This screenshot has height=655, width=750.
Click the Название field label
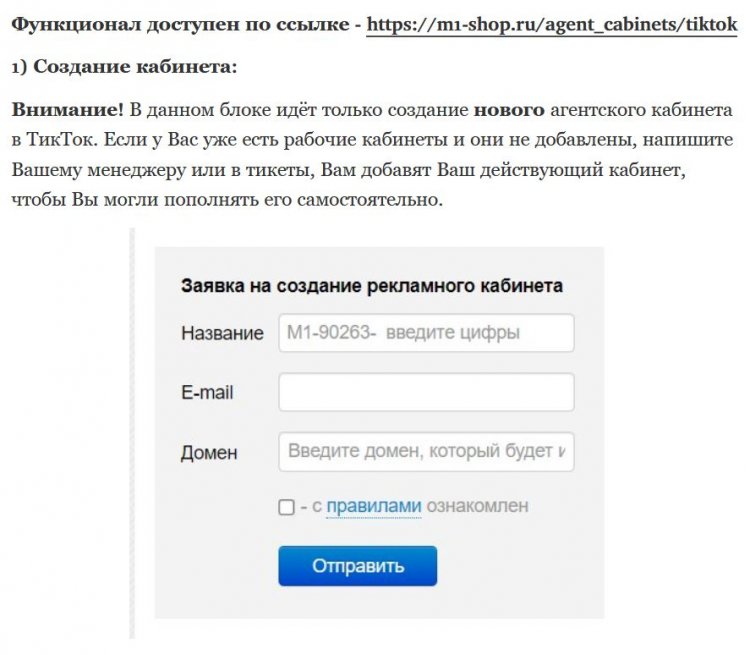pyautogui.click(x=222, y=333)
